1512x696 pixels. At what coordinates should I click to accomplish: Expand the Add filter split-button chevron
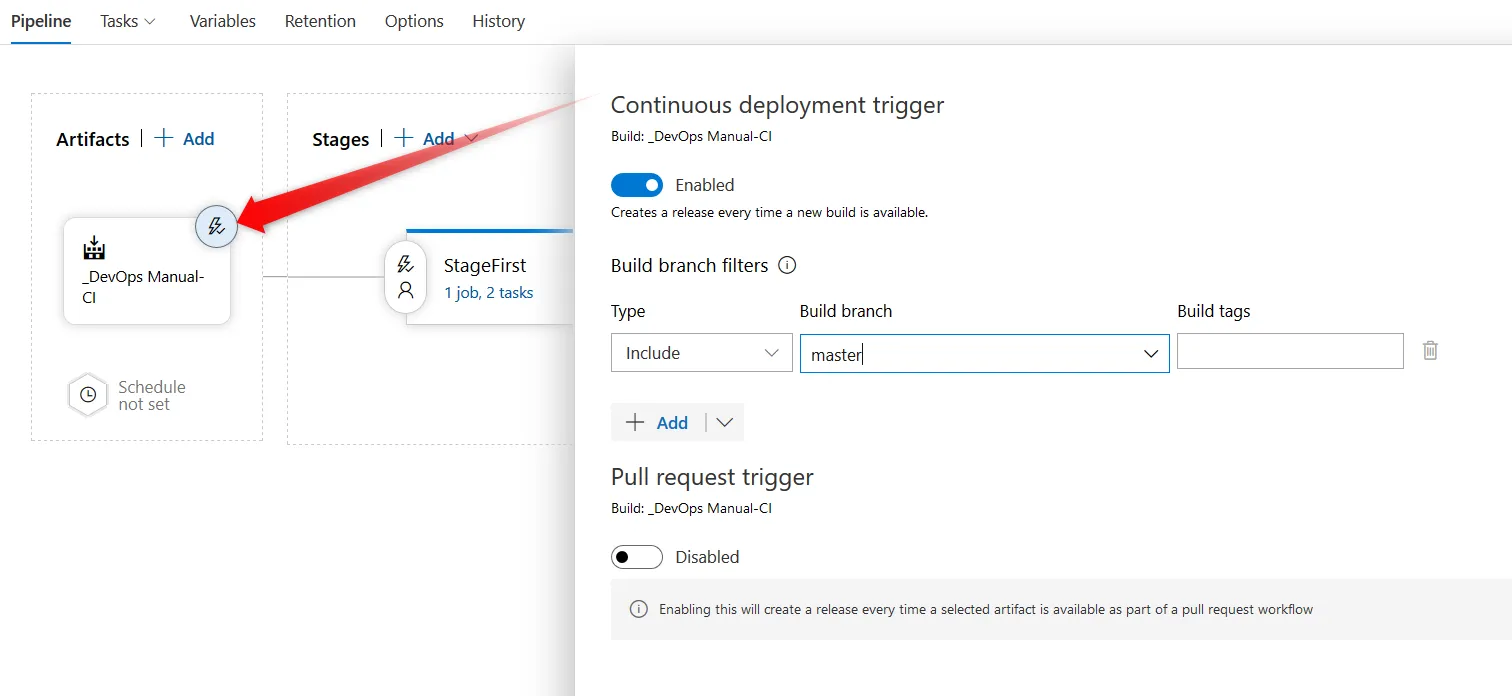(x=725, y=423)
